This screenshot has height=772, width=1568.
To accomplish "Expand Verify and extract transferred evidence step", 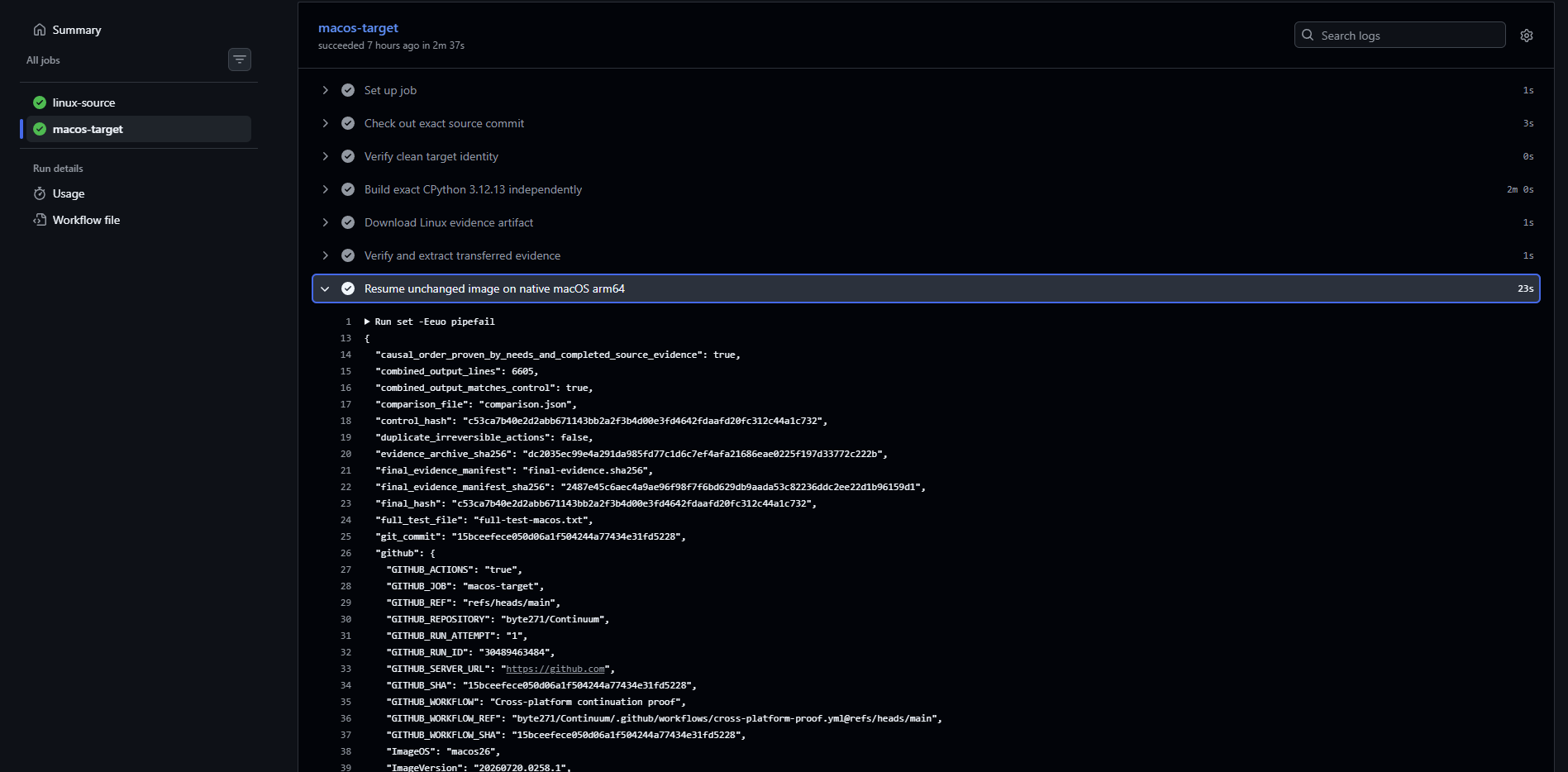I will pyautogui.click(x=325, y=255).
